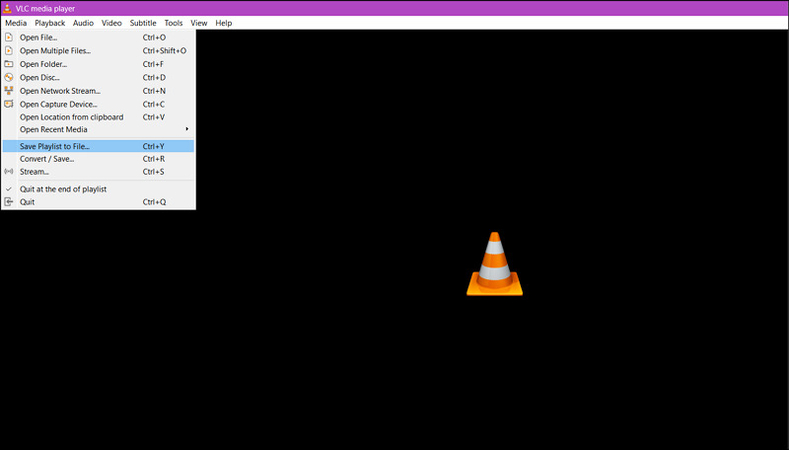The height and width of the screenshot is (450, 789).
Task: Open the Tools menu
Action: [x=173, y=23]
